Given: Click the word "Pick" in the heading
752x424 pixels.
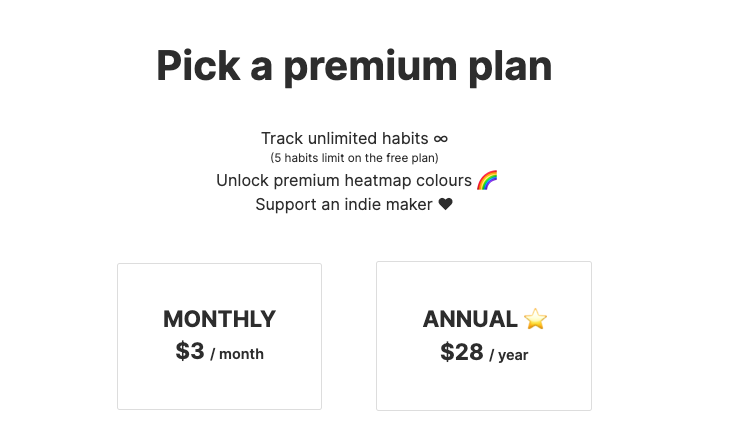Looking at the screenshot, I should click(x=198, y=66).
